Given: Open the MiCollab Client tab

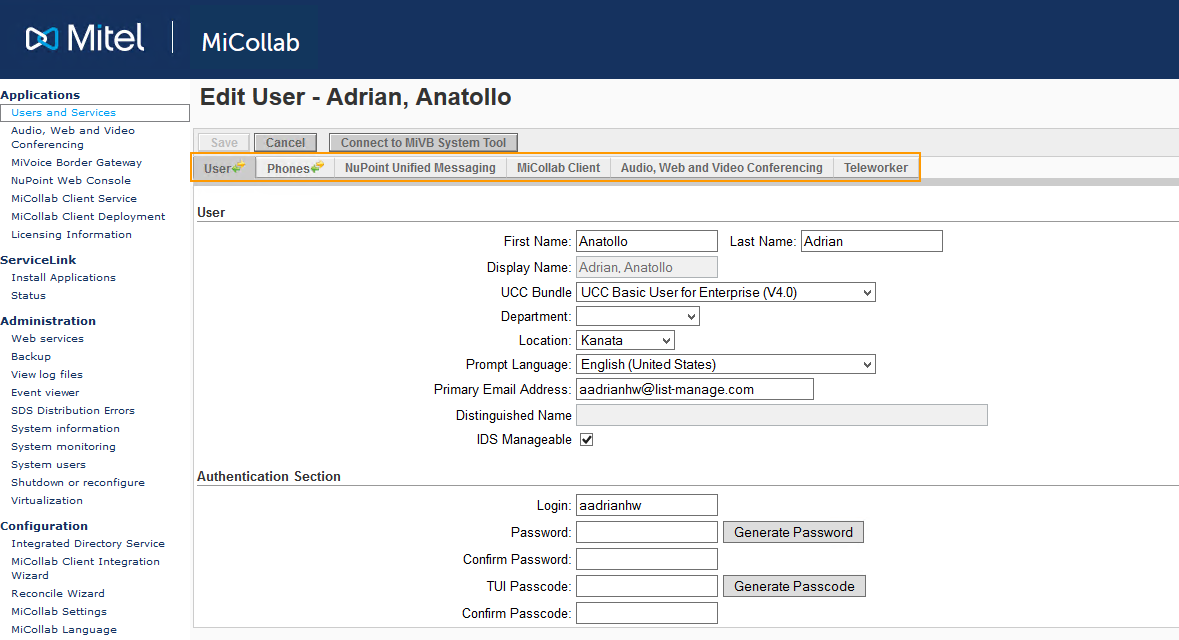Looking at the screenshot, I should (558, 168).
